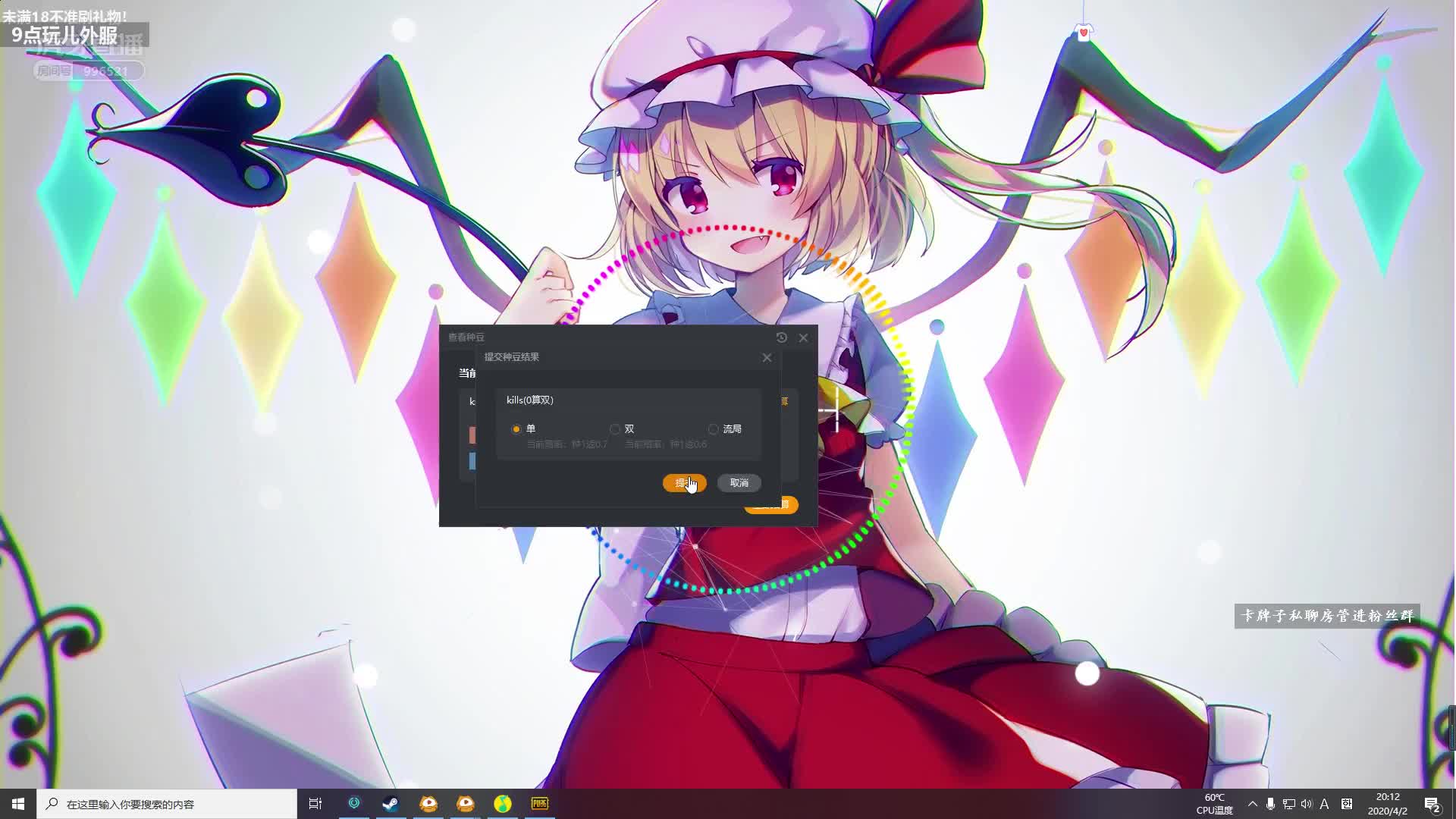Click the 取消 cancel button
Viewport: 1456px width, 819px height.
[739, 483]
